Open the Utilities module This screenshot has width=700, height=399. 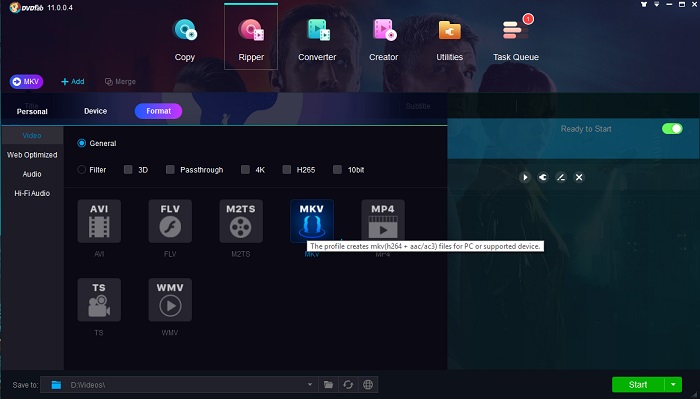pyautogui.click(x=449, y=39)
